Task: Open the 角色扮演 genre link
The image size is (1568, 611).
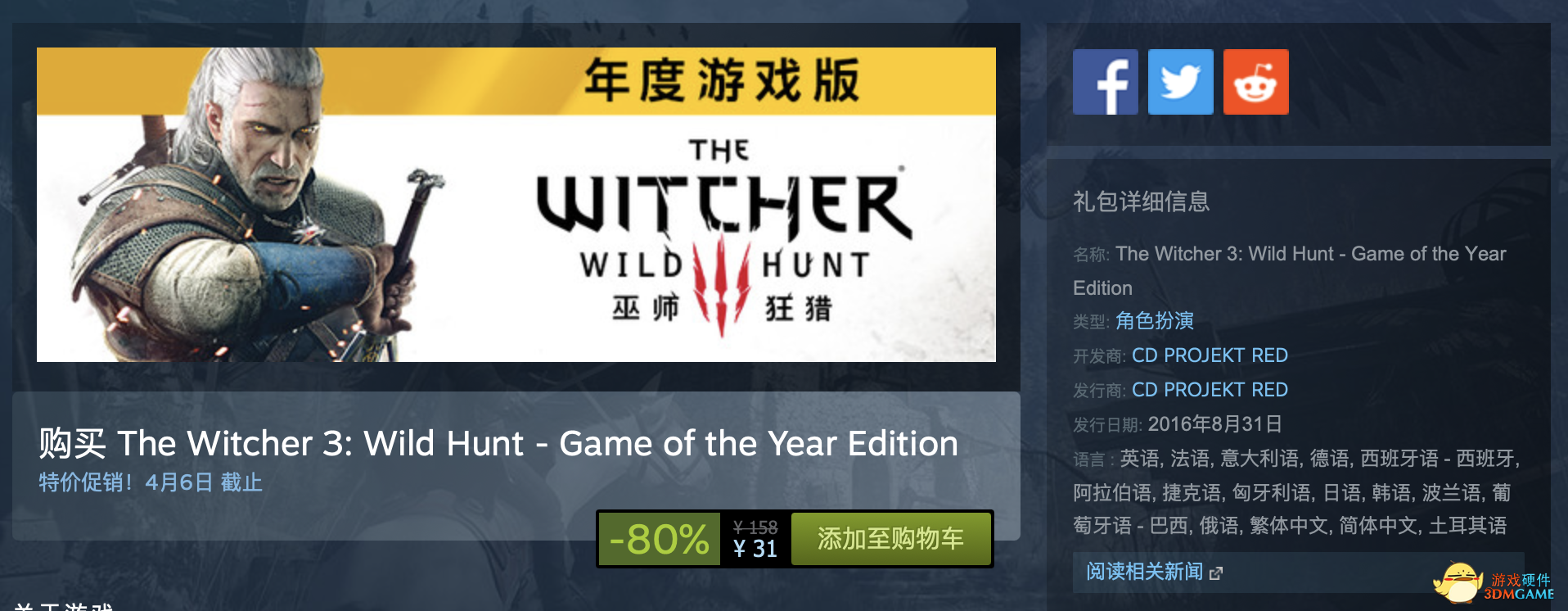Action: point(1154,321)
